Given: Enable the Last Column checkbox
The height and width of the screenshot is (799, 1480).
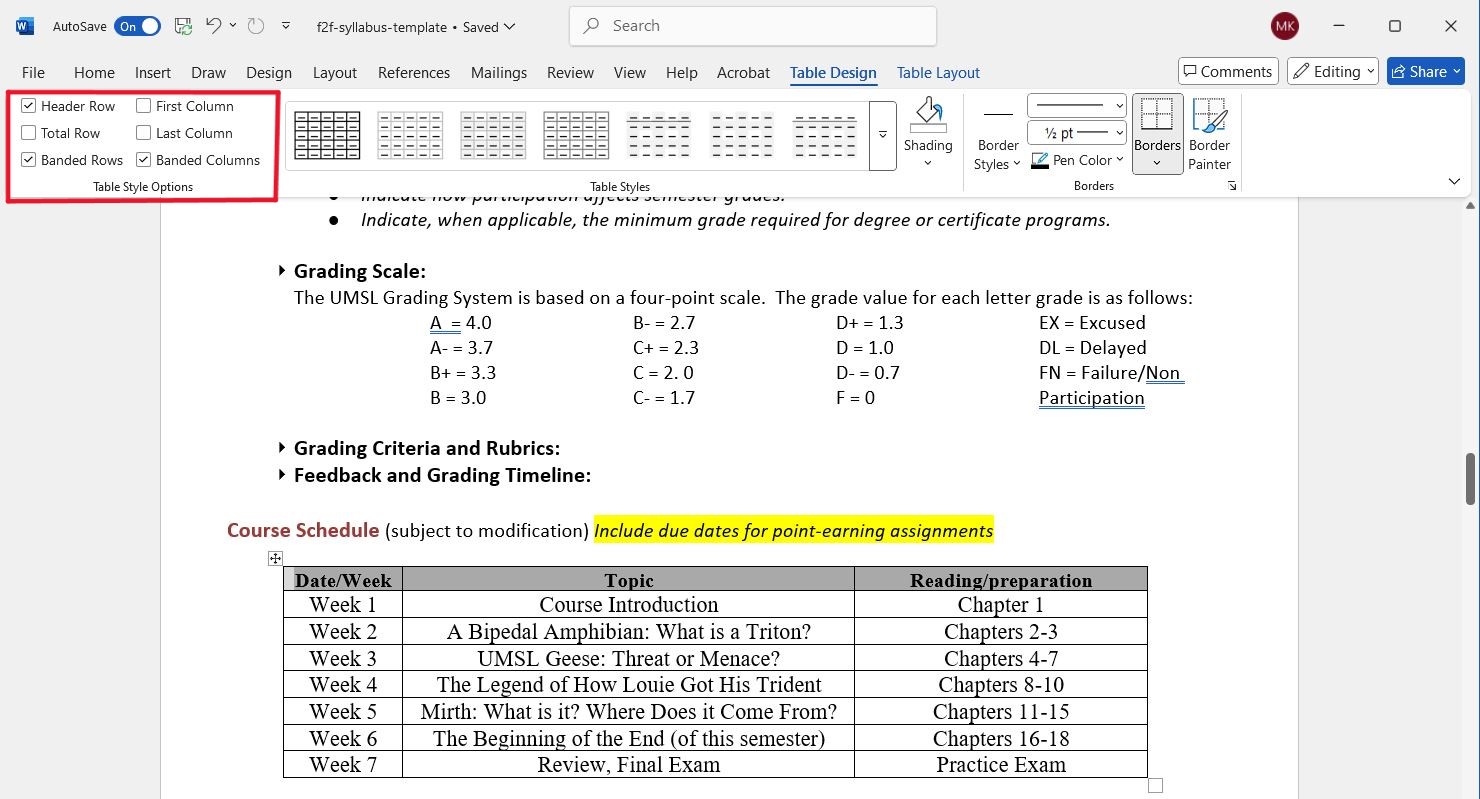Looking at the screenshot, I should [144, 133].
